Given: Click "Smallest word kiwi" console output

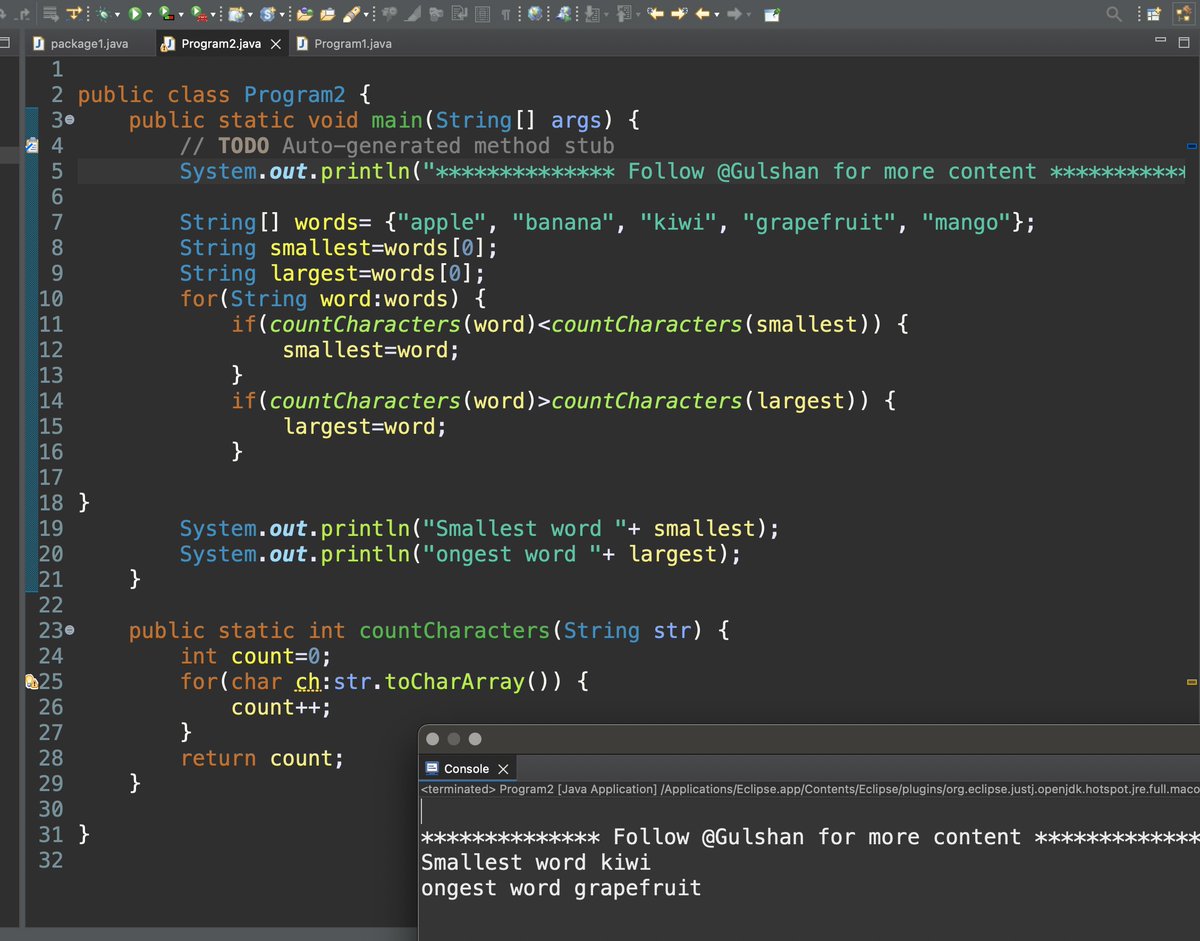Looking at the screenshot, I should [x=536, y=863].
